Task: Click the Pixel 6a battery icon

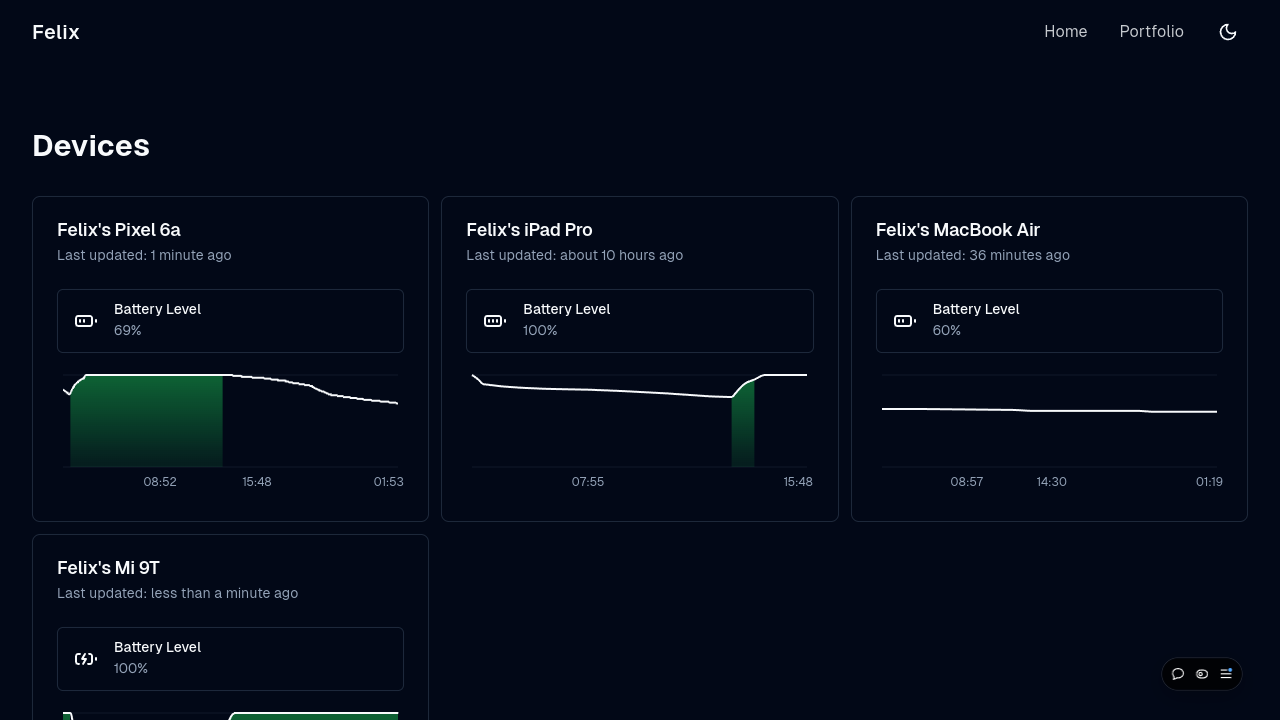Action: (86, 321)
